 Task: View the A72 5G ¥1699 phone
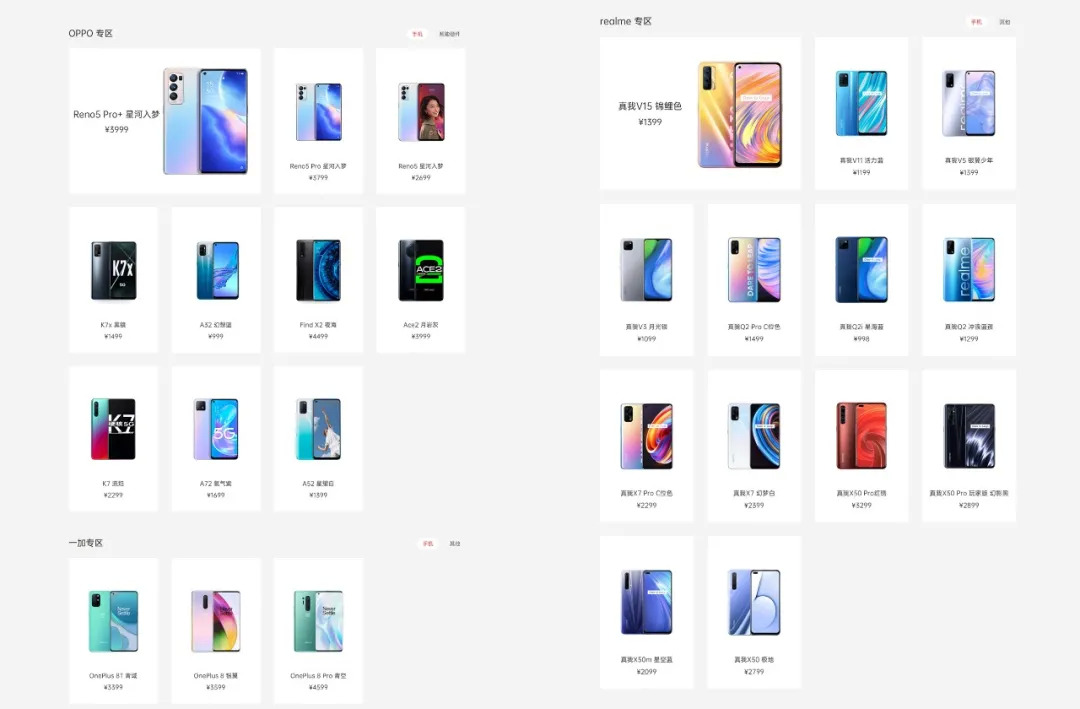(216, 439)
